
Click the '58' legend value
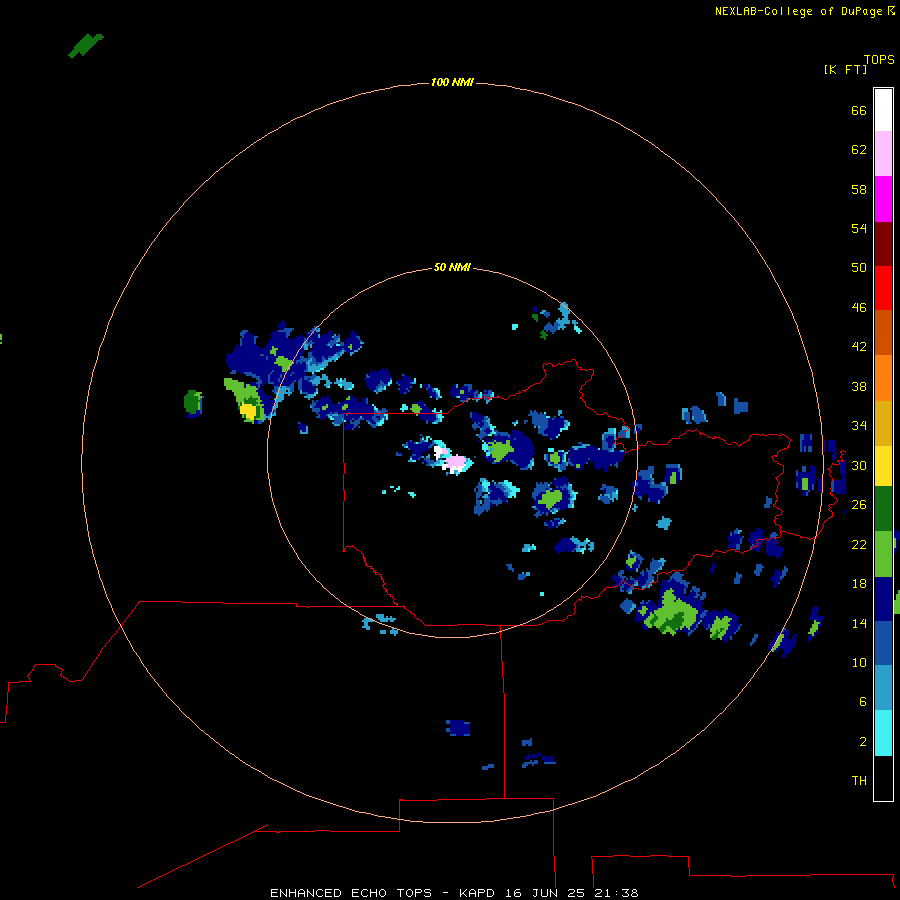859,189
